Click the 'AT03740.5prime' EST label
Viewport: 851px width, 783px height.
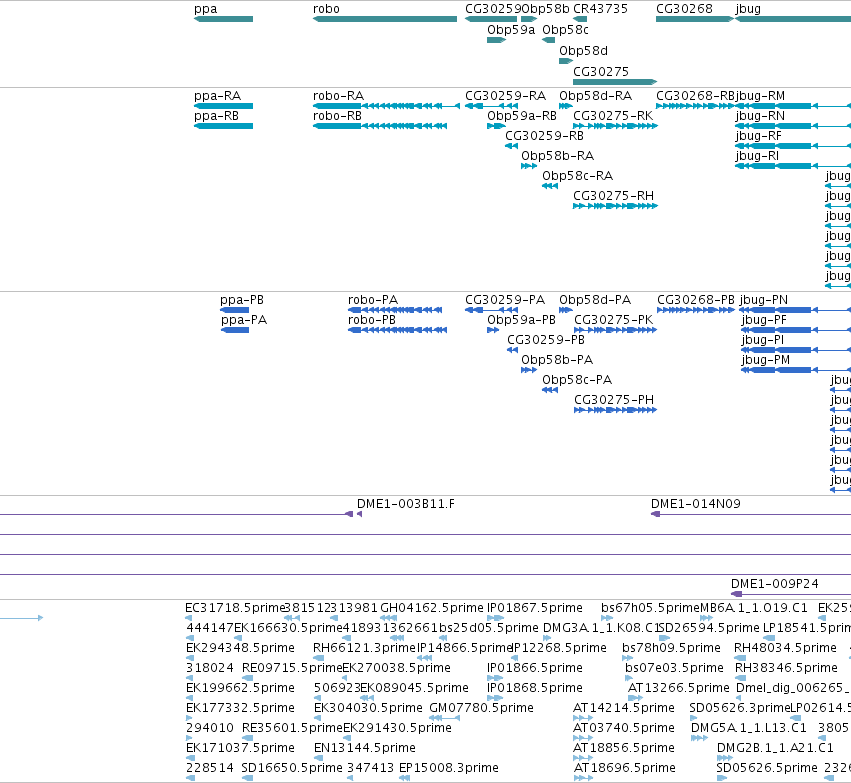624,728
